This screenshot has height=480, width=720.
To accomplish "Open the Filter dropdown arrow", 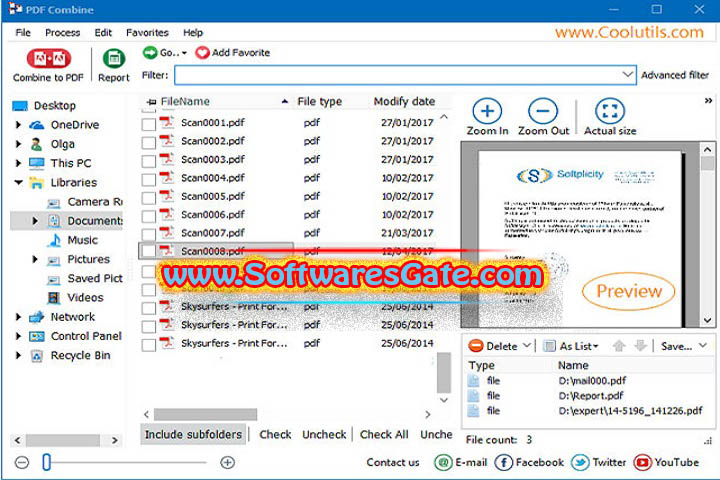I will (627, 74).
